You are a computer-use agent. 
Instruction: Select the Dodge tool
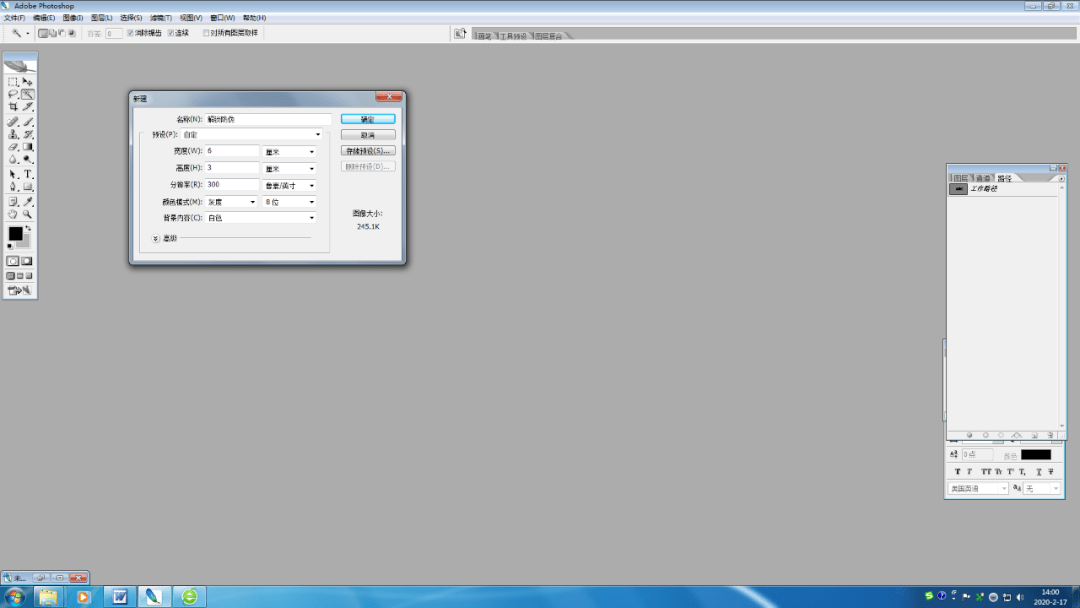pos(28,159)
